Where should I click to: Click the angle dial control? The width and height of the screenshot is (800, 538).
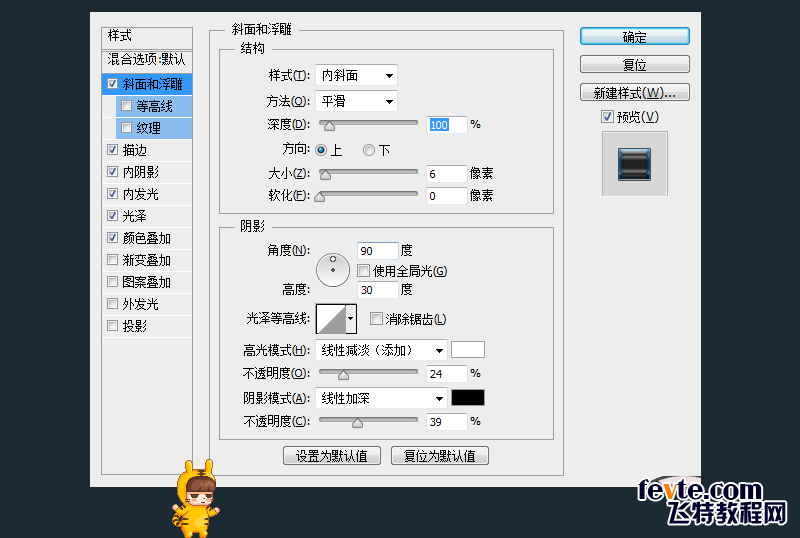point(333,270)
